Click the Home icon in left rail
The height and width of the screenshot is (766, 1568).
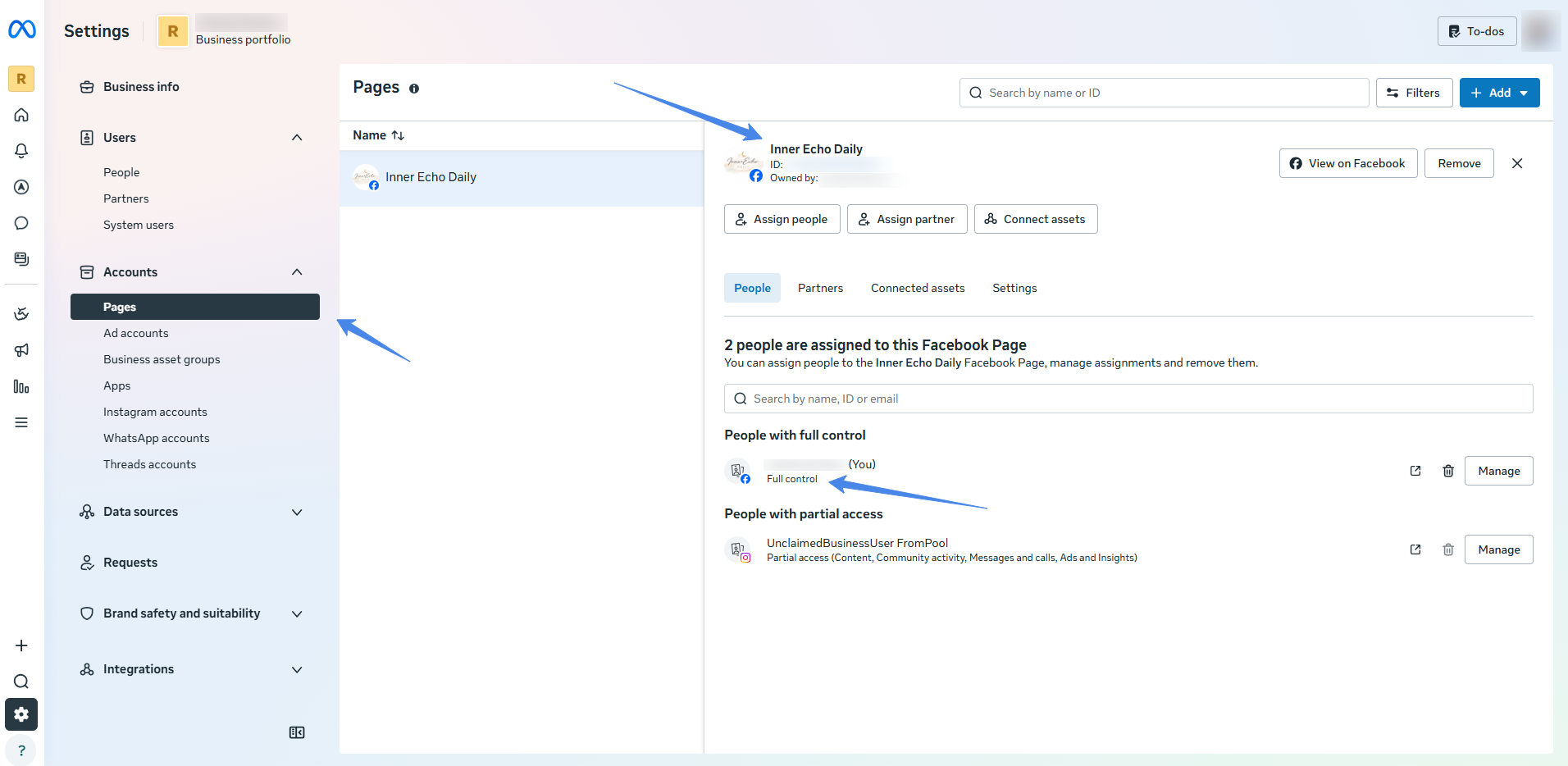[21, 115]
